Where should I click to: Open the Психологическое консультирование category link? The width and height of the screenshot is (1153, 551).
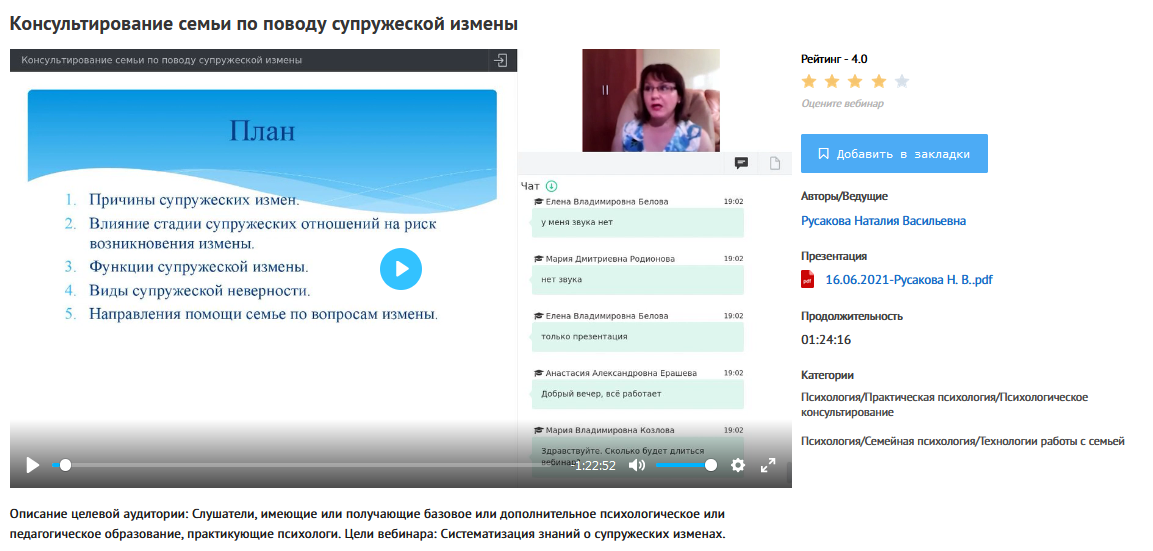point(944,404)
